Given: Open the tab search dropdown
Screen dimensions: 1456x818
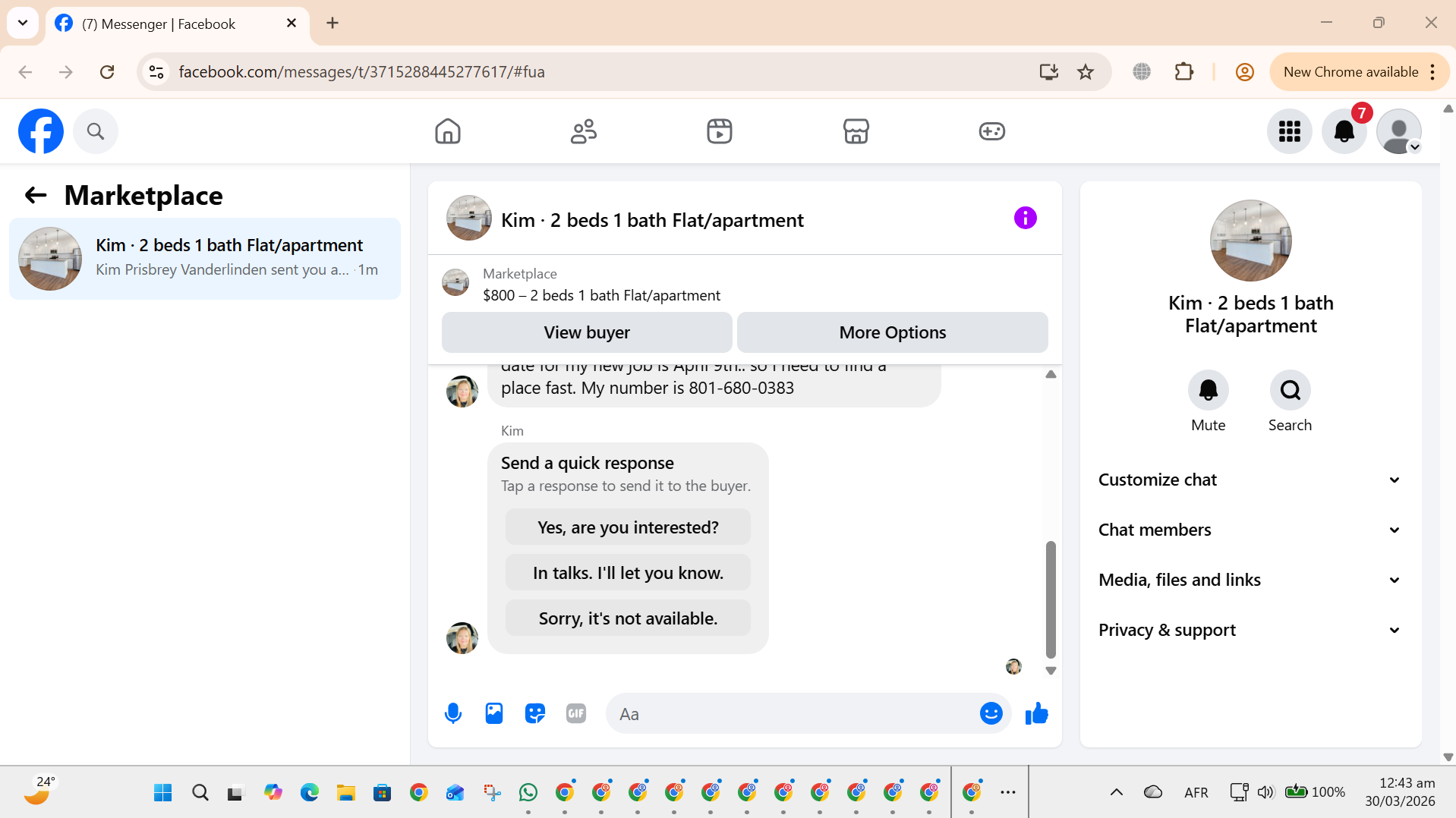Looking at the screenshot, I should tap(23, 23).
